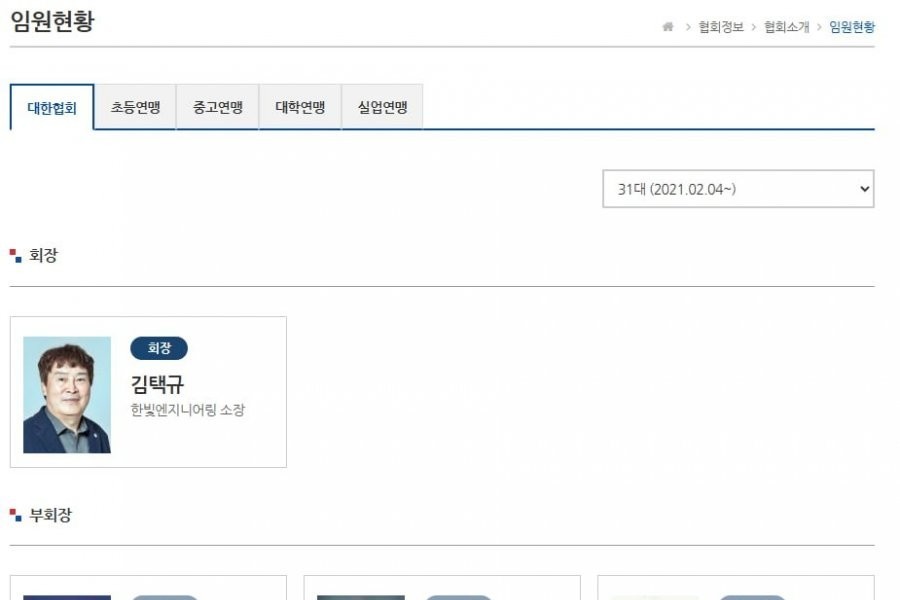Click the 협회소개 breadcrumb link
The width and height of the screenshot is (900, 600).
(x=786, y=27)
